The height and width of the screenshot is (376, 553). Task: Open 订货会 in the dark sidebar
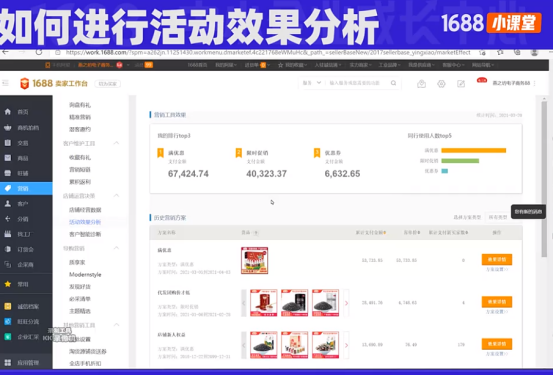[x=25, y=249]
